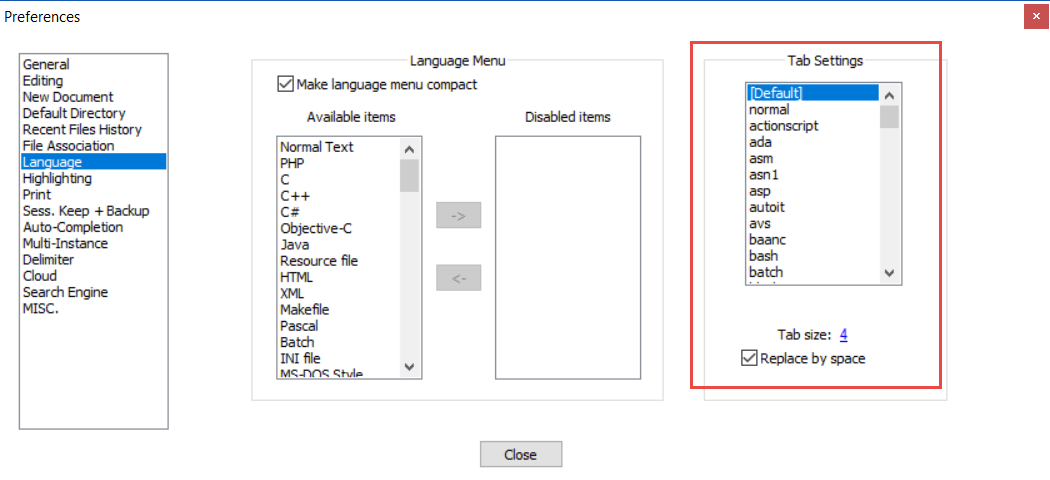Select [Default] in Tab Settings list
This screenshot has height=480, width=1050.
point(813,92)
